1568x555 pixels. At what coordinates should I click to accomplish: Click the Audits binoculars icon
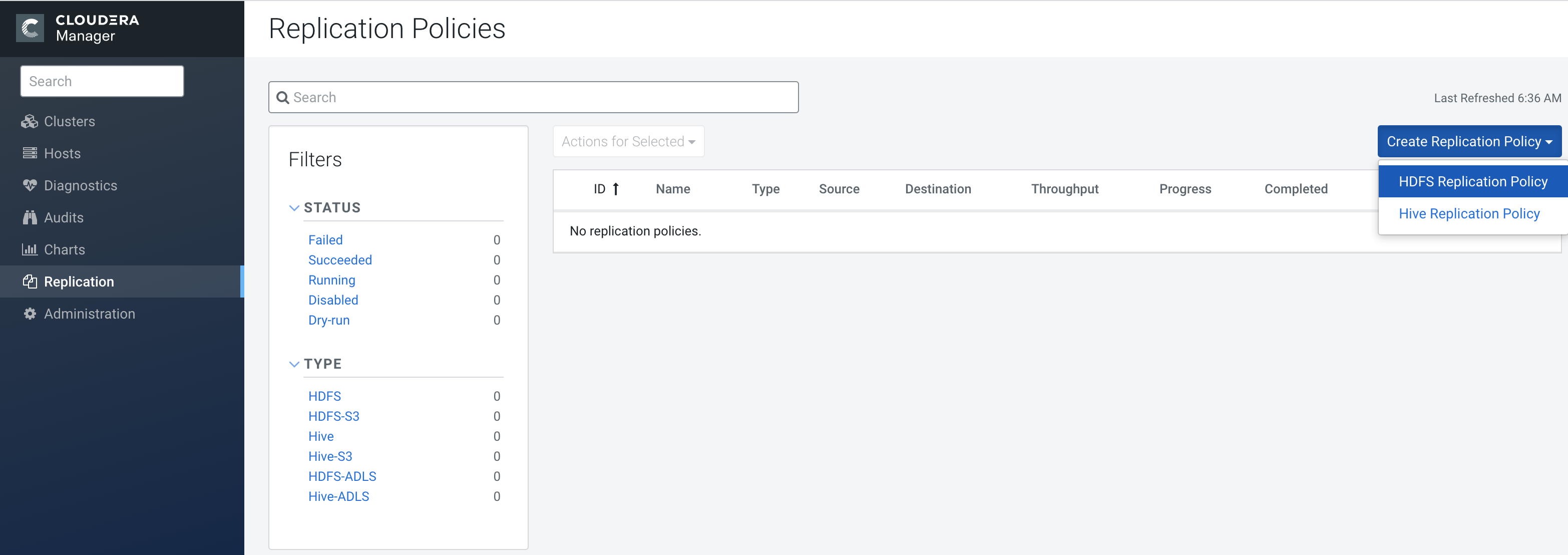(x=29, y=217)
